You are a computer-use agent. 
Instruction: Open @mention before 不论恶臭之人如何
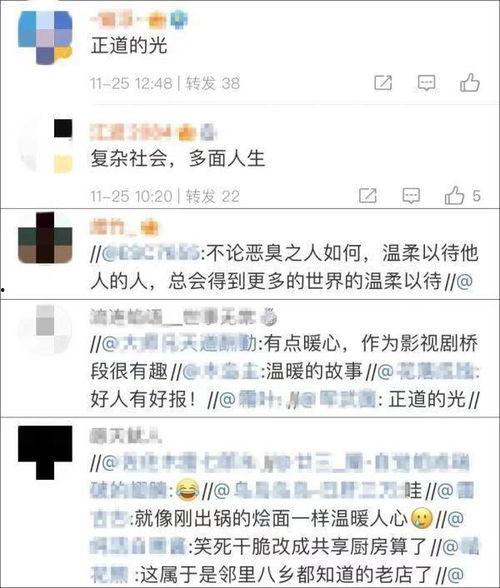point(151,253)
